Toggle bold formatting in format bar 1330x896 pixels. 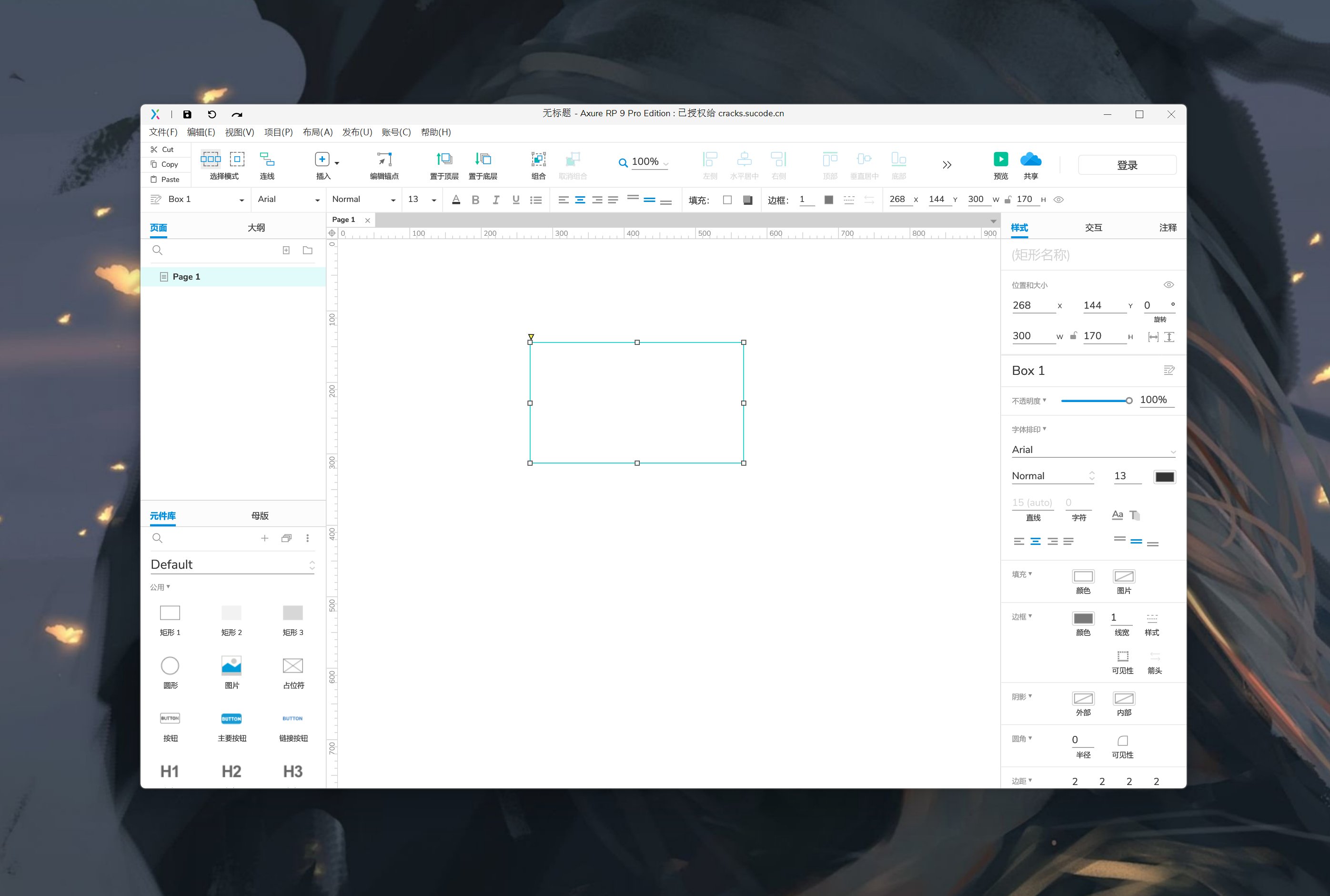click(475, 200)
